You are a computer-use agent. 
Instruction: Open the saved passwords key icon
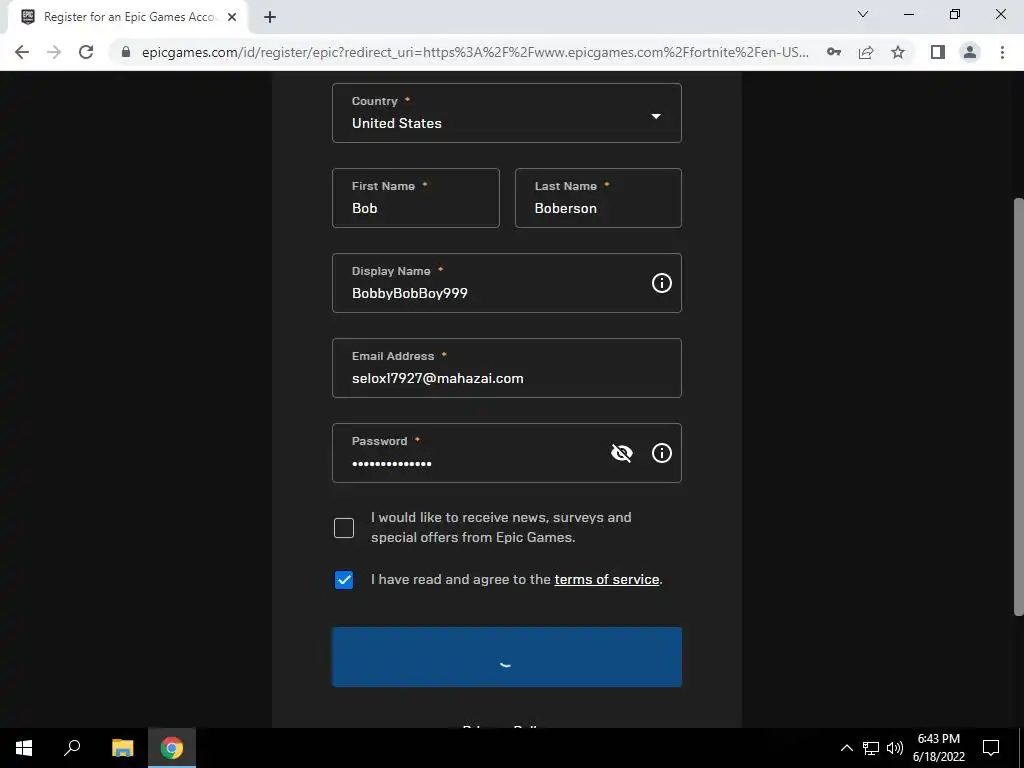pyautogui.click(x=834, y=52)
